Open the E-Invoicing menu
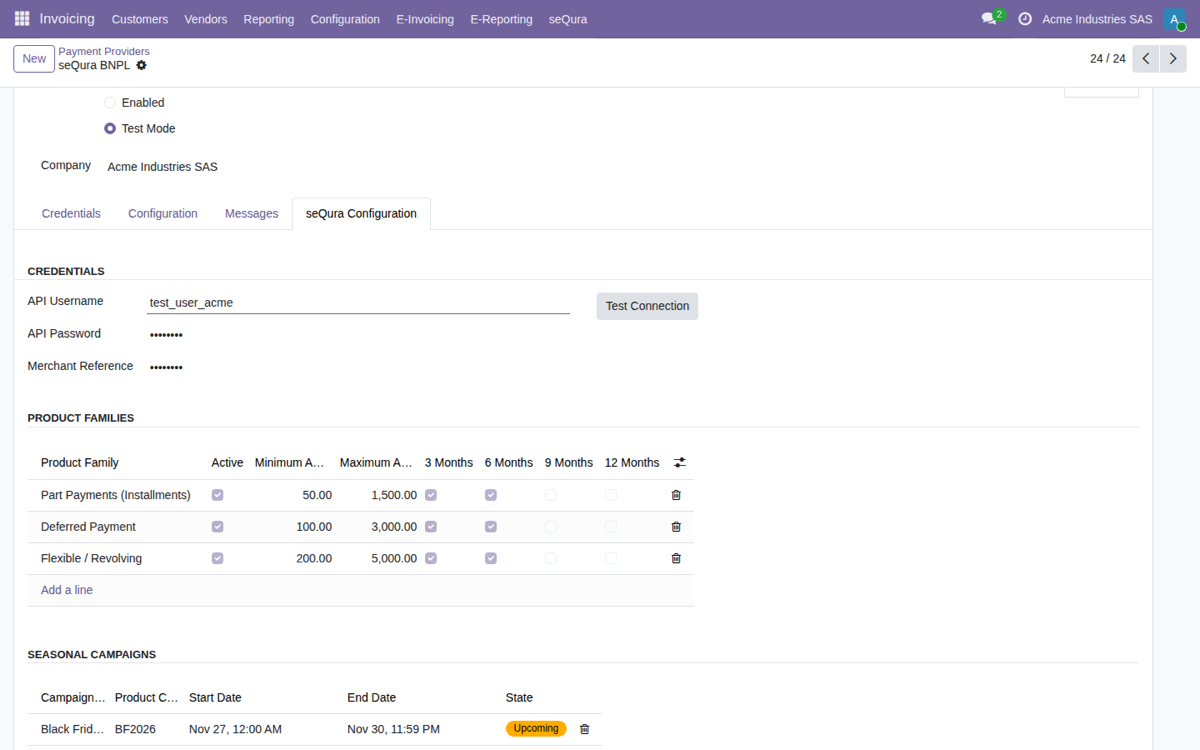 [x=425, y=19]
